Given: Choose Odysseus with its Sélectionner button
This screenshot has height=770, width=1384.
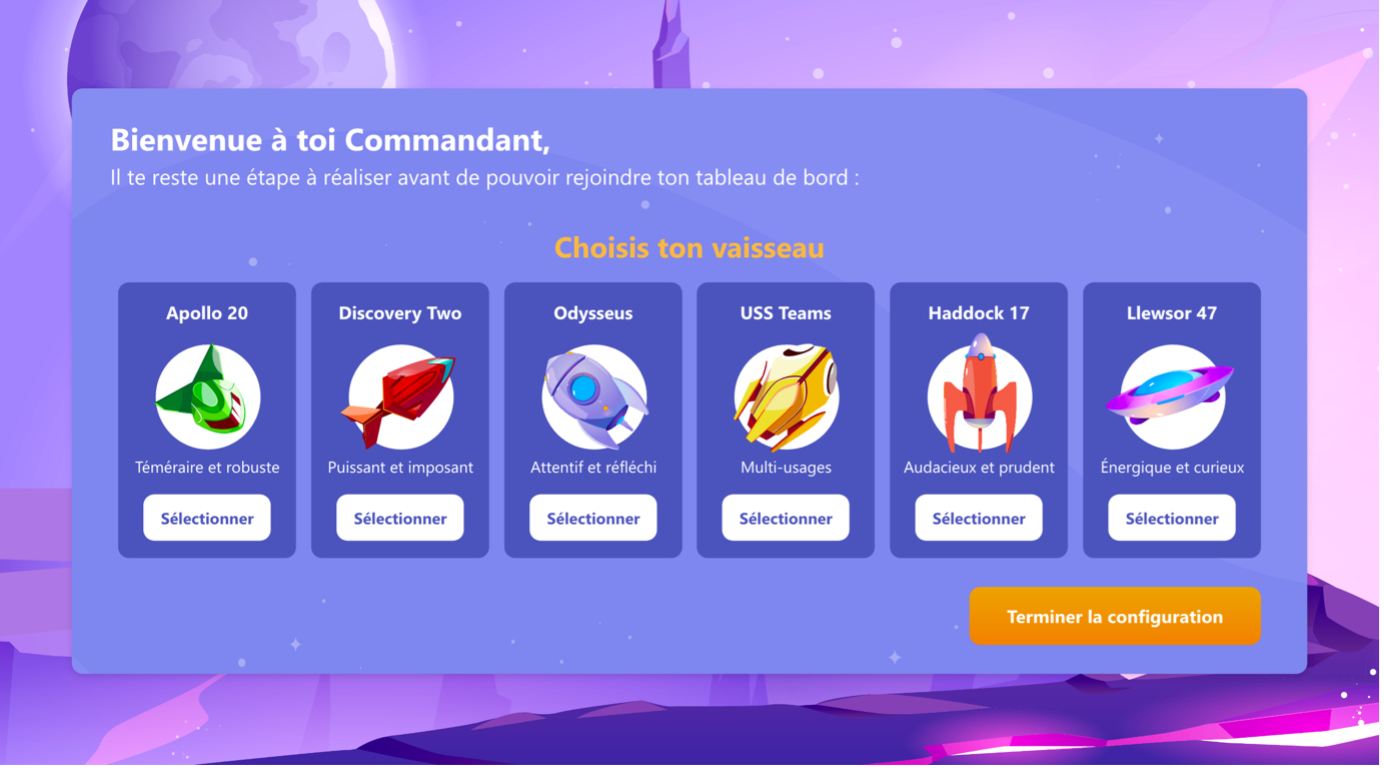Looking at the screenshot, I should coord(593,518).
